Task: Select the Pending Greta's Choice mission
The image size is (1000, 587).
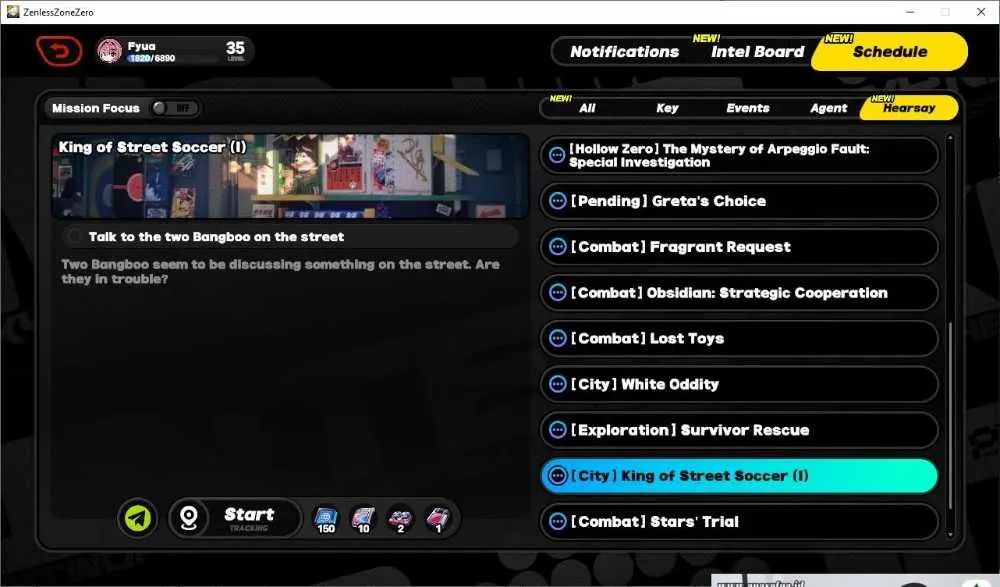Action: 739,201
